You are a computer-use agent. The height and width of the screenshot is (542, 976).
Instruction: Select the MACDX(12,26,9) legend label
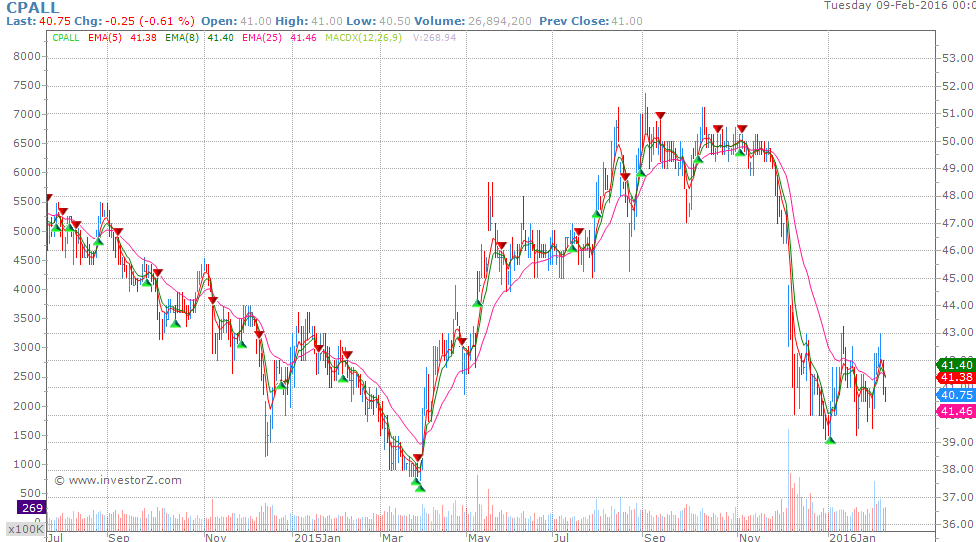pyautogui.click(x=364, y=38)
